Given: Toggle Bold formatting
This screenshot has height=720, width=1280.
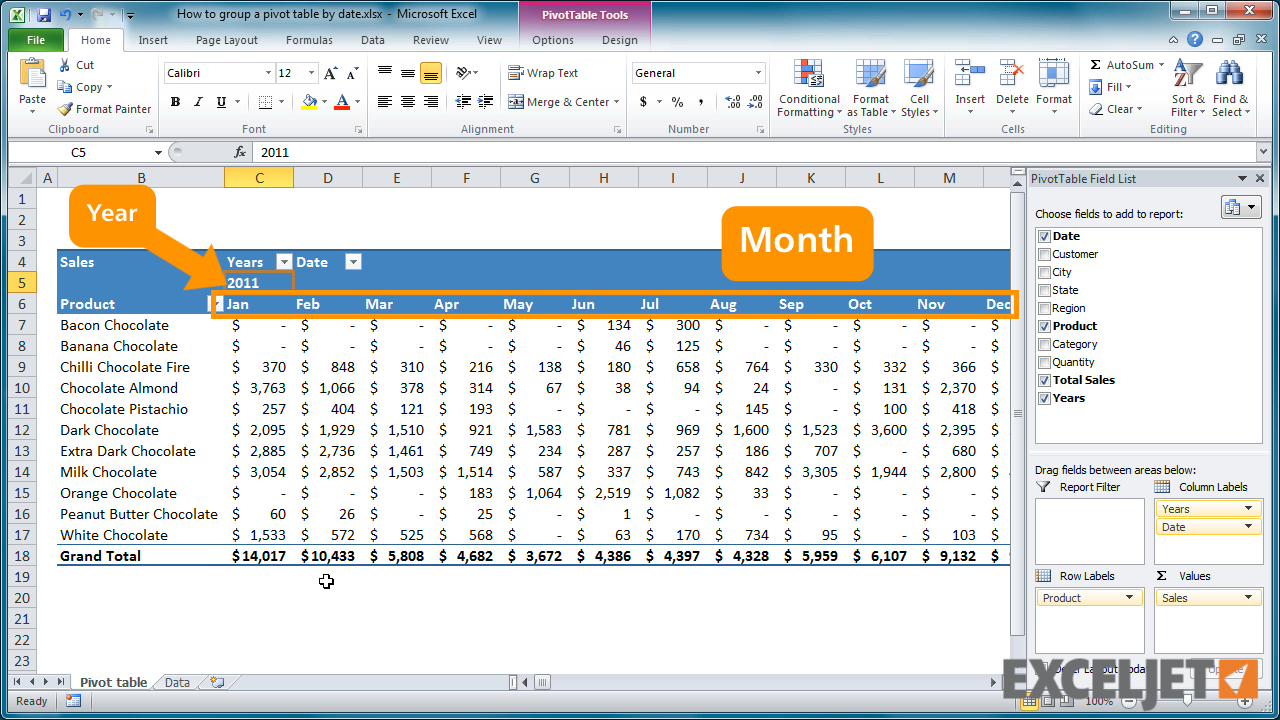Looking at the screenshot, I should (176, 102).
